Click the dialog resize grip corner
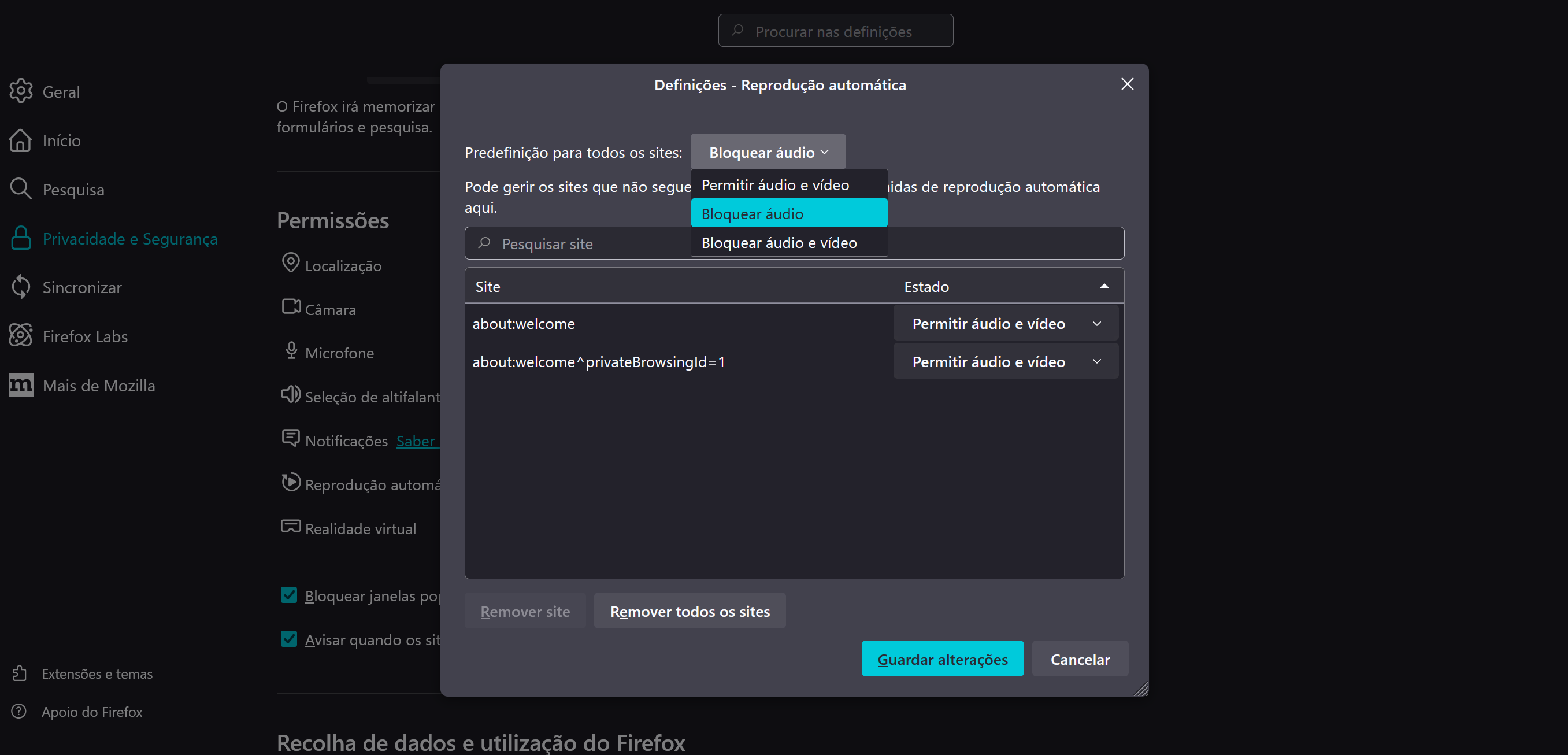 click(1141, 689)
